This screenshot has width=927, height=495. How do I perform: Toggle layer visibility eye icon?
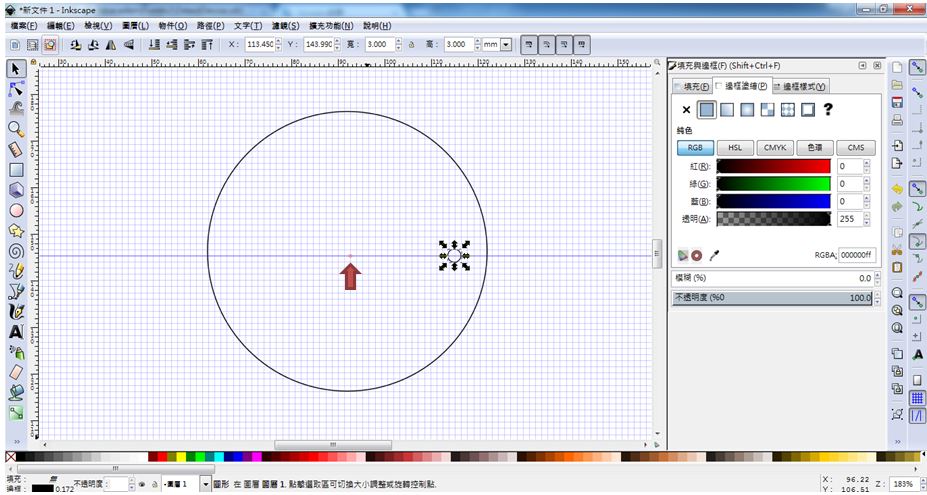(x=142, y=484)
